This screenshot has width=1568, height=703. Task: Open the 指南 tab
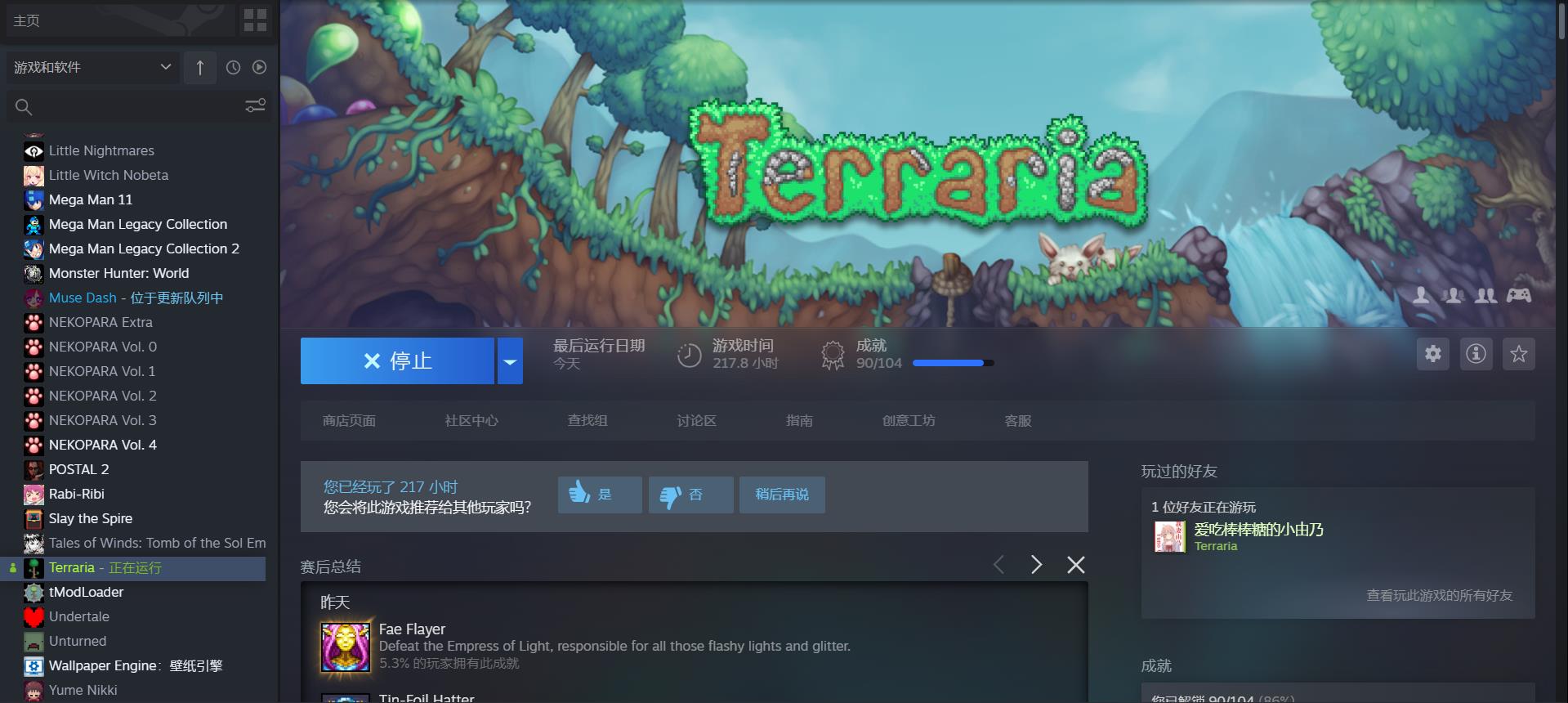799,420
